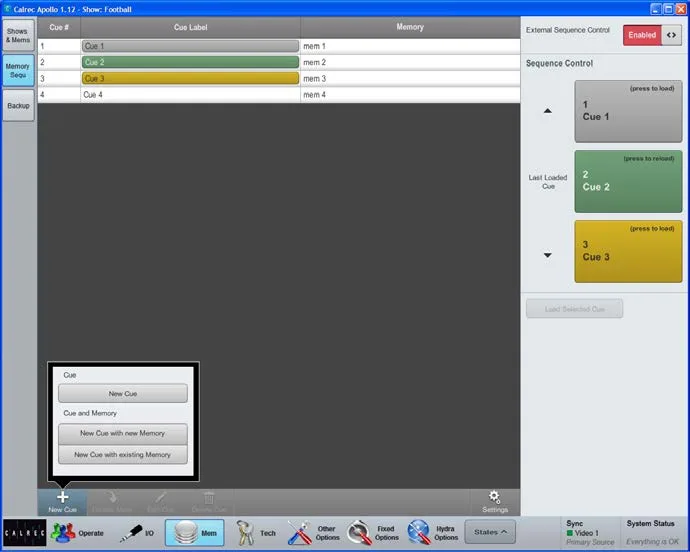Reload the green Cue 2 button

tap(628, 181)
